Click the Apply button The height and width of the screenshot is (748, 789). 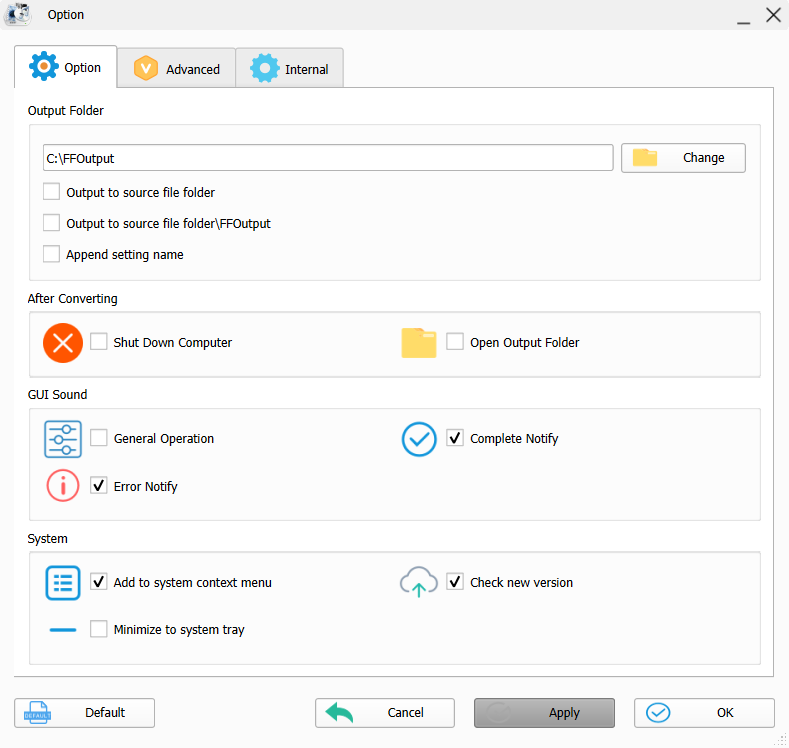[544, 713]
